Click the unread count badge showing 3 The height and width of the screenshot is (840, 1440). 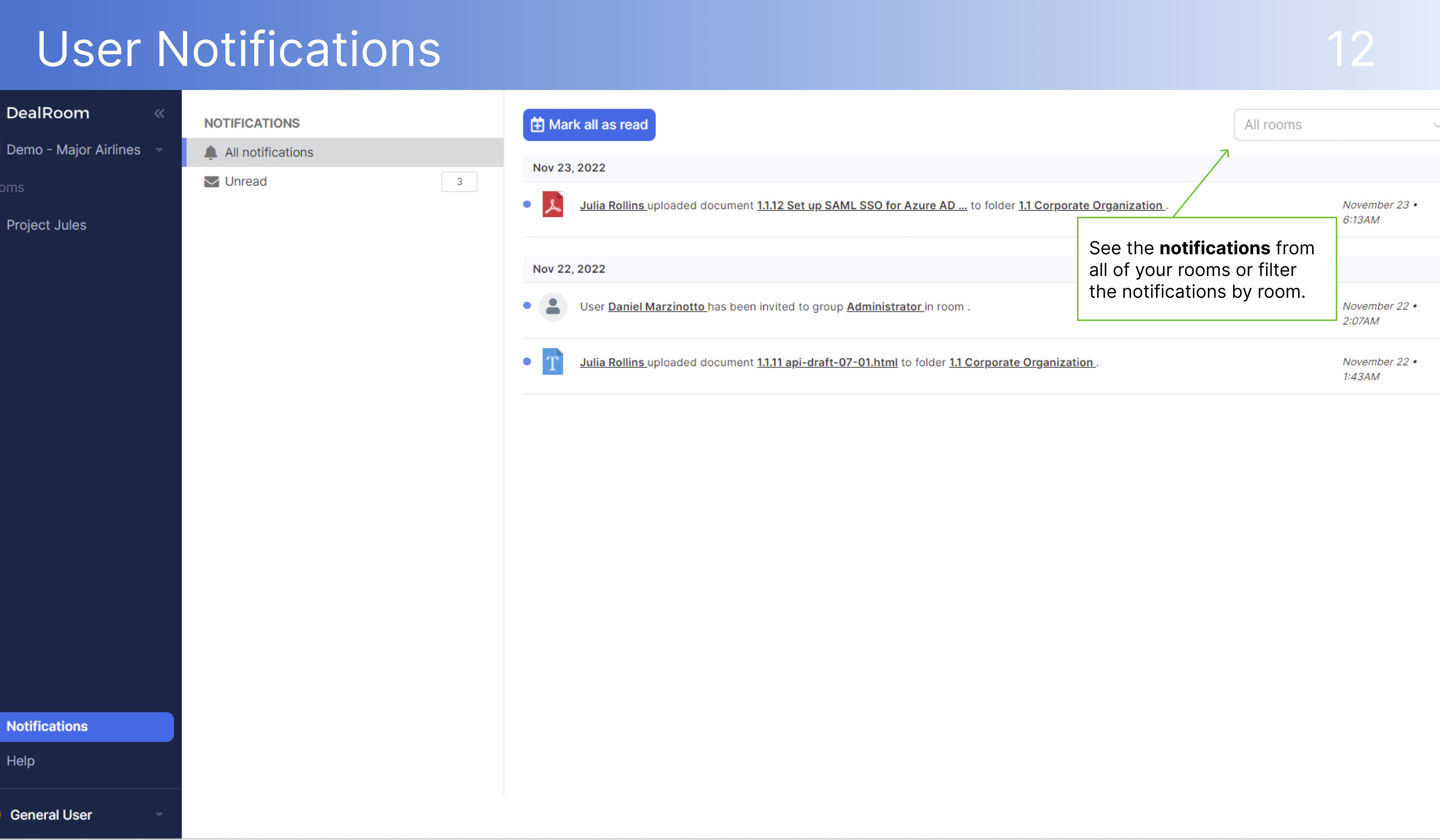pyautogui.click(x=459, y=181)
